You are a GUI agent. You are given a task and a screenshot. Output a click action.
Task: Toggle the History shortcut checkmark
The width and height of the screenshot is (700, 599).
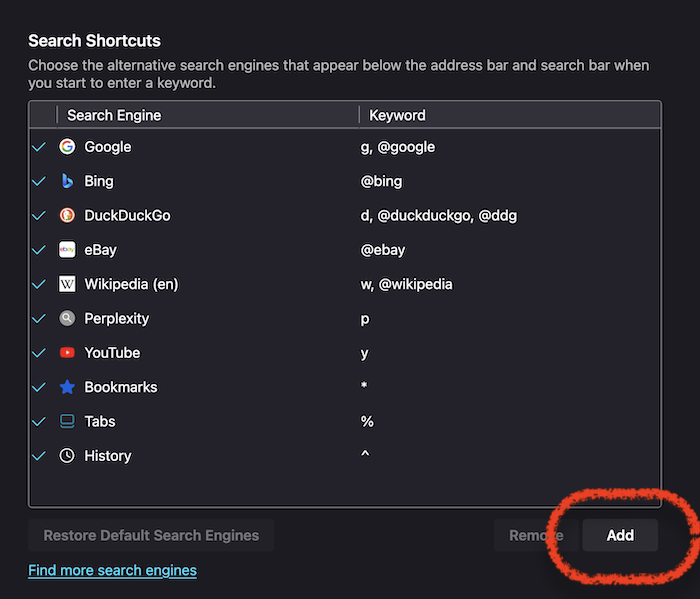point(39,456)
